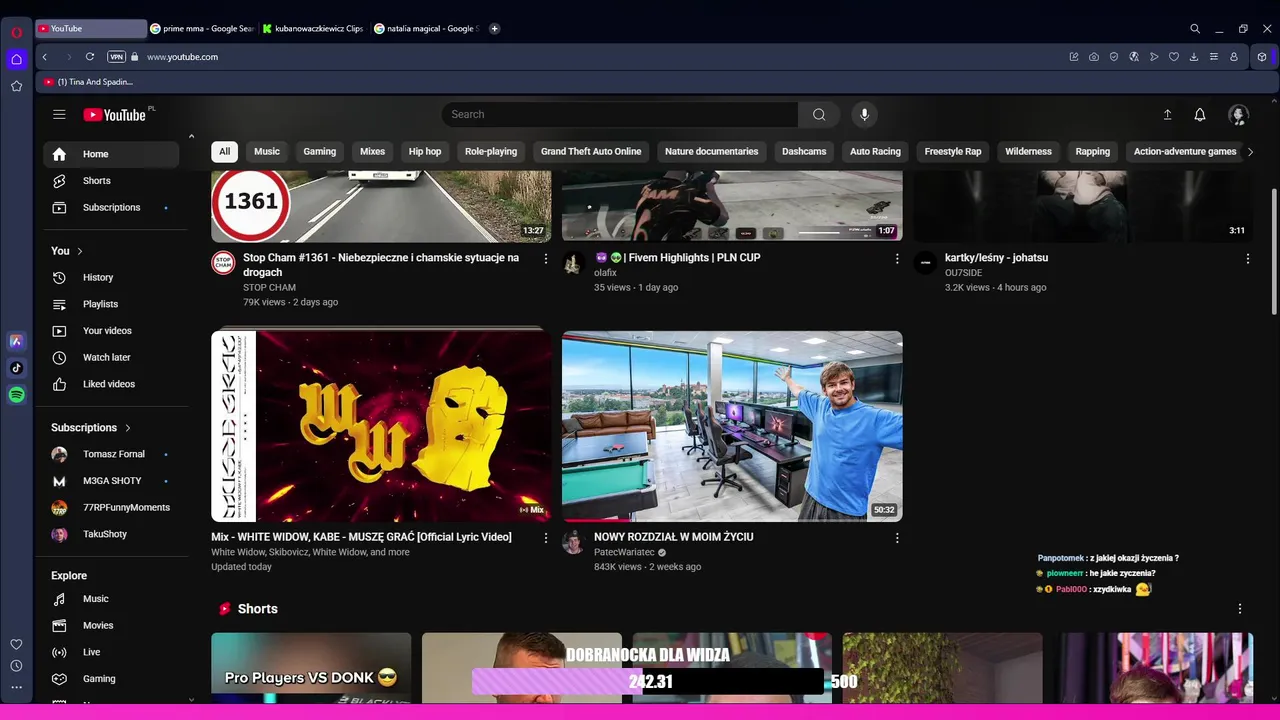
Task: Click the www.youtube.com address field
Action: point(182,57)
